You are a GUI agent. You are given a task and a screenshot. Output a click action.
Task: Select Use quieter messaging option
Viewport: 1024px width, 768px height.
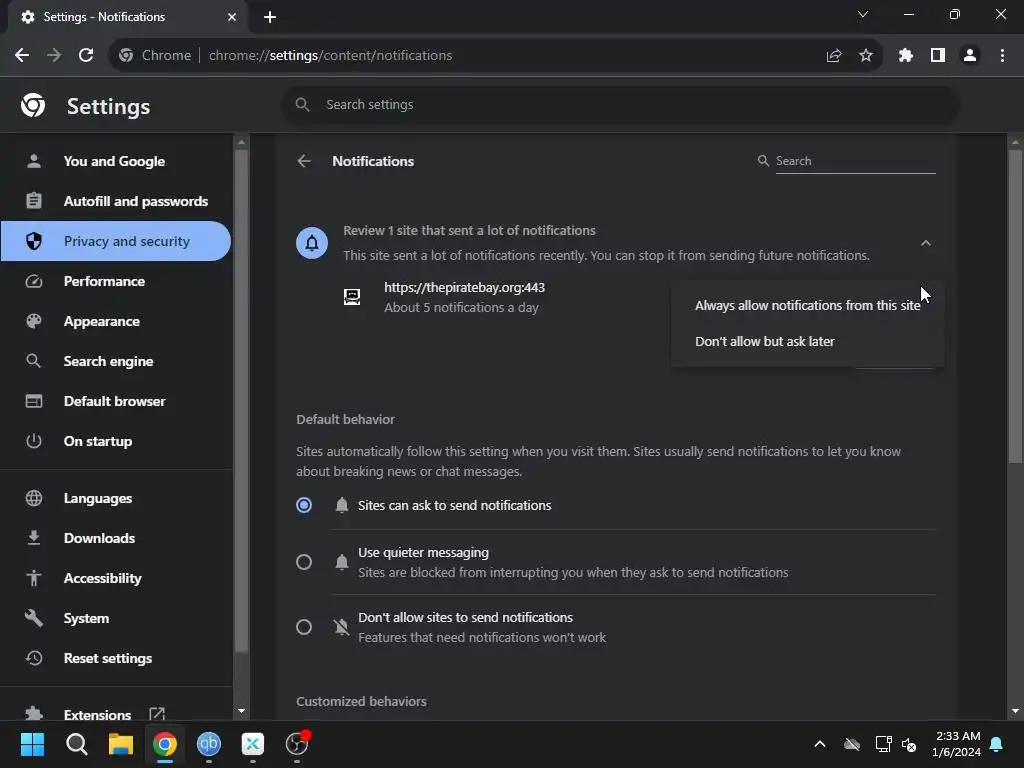pos(304,562)
